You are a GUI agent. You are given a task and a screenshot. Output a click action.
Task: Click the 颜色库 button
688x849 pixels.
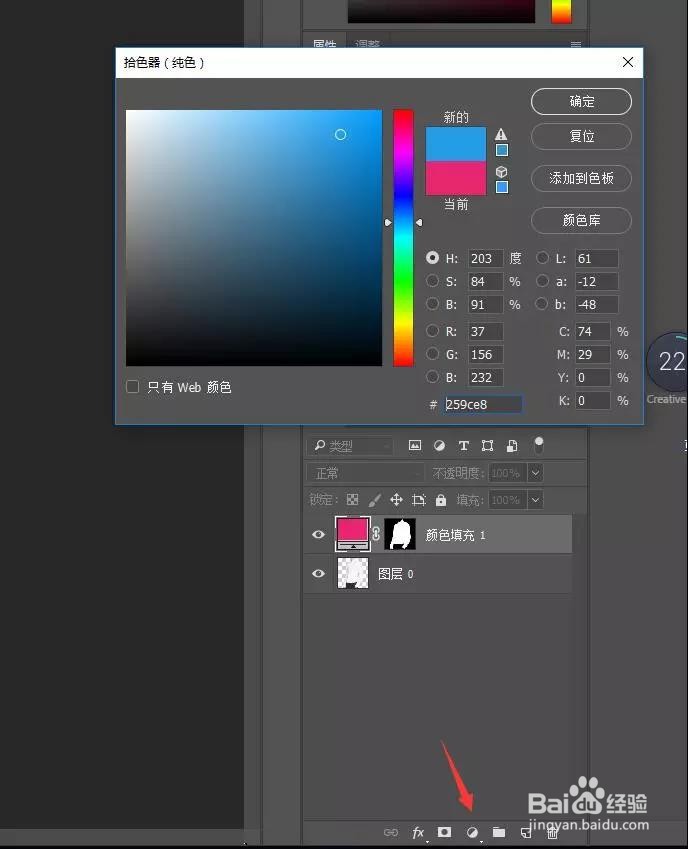click(x=581, y=220)
